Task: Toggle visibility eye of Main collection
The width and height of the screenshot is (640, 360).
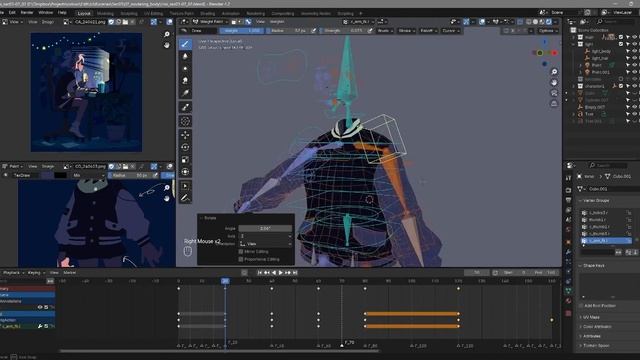Action: tap(635, 37)
